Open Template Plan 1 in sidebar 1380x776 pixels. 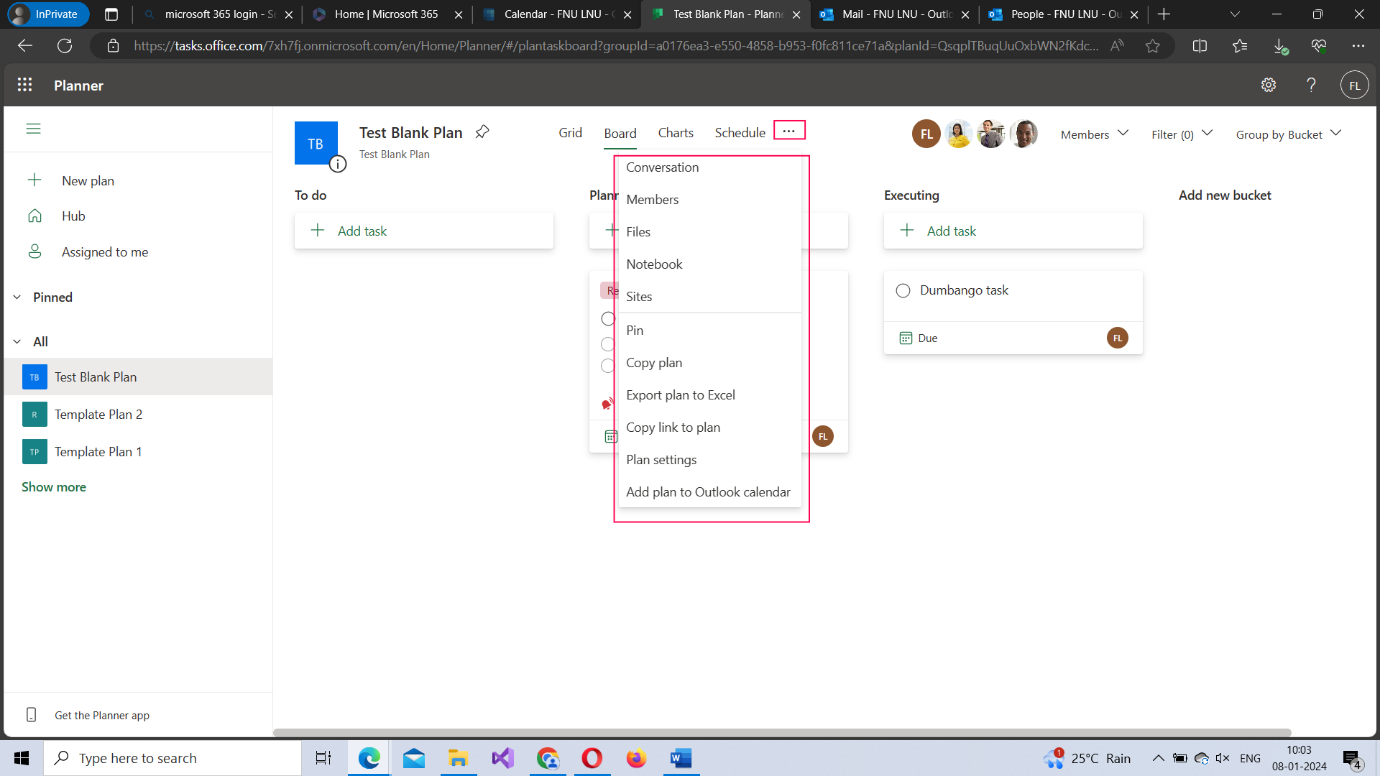137,451
